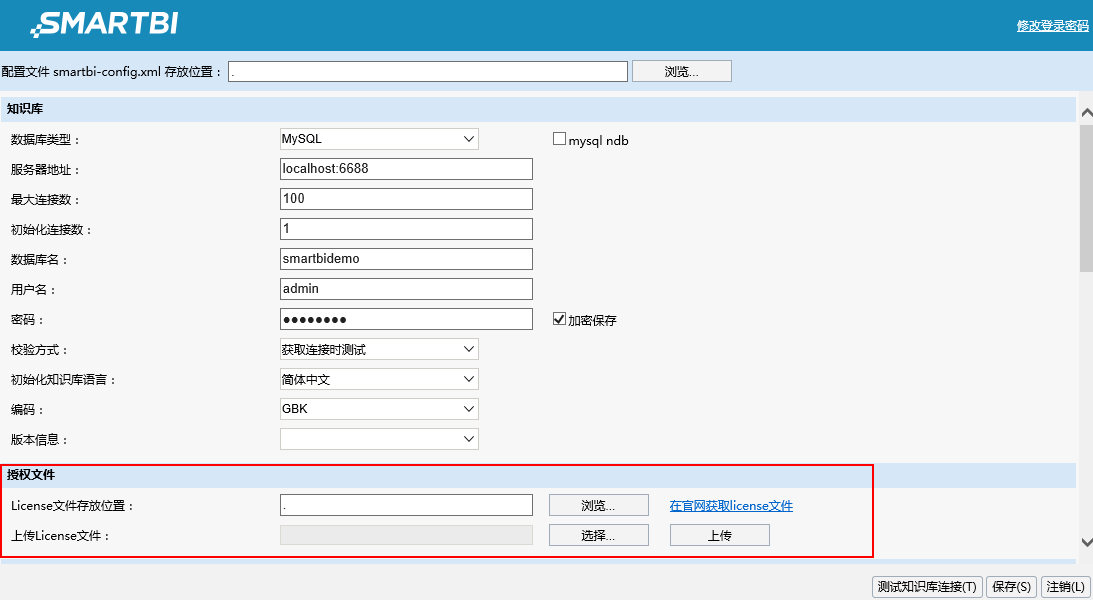Click 浏览 button beside config file location
The image size is (1093, 600).
682,71
